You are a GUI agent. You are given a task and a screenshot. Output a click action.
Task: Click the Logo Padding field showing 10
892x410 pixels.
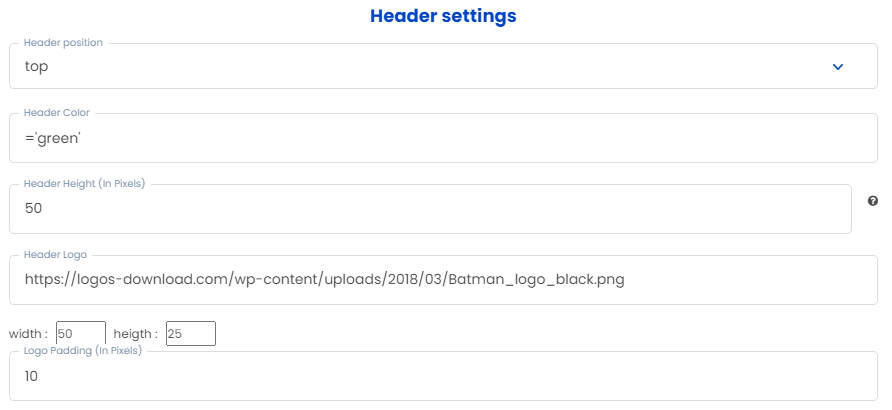443,376
